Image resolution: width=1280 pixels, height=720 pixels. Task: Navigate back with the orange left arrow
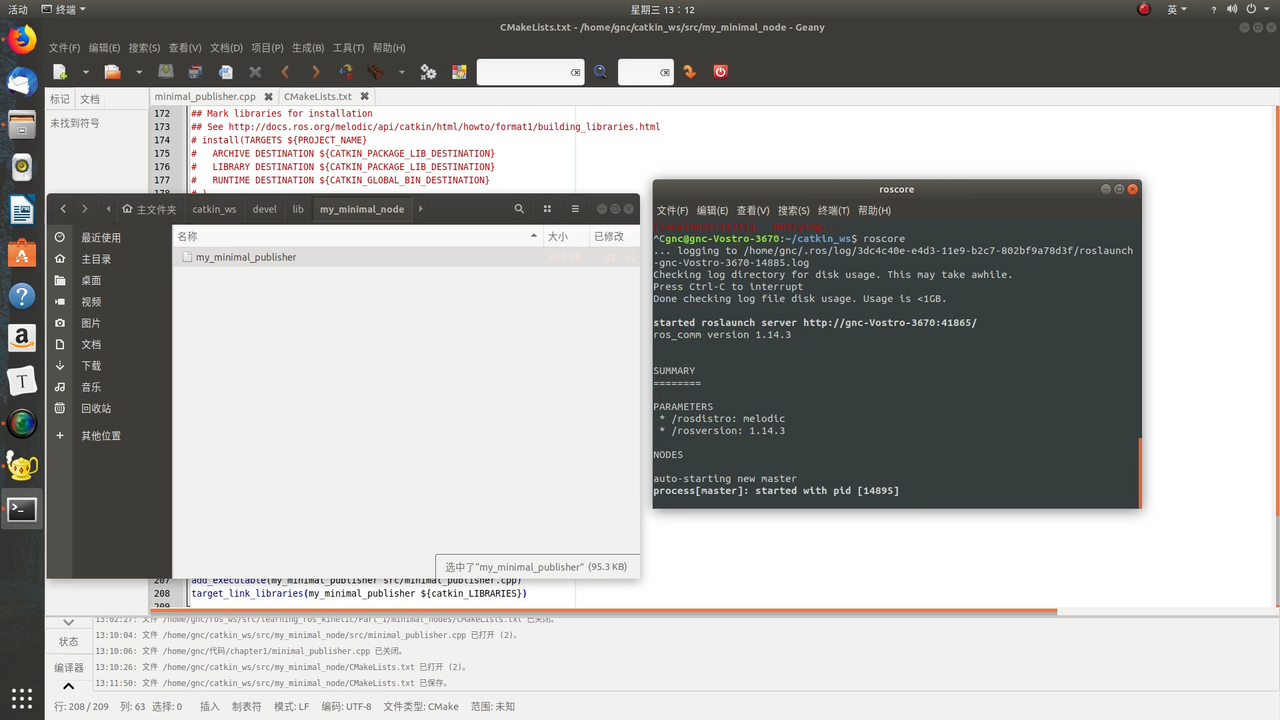[x=286, y=72]
